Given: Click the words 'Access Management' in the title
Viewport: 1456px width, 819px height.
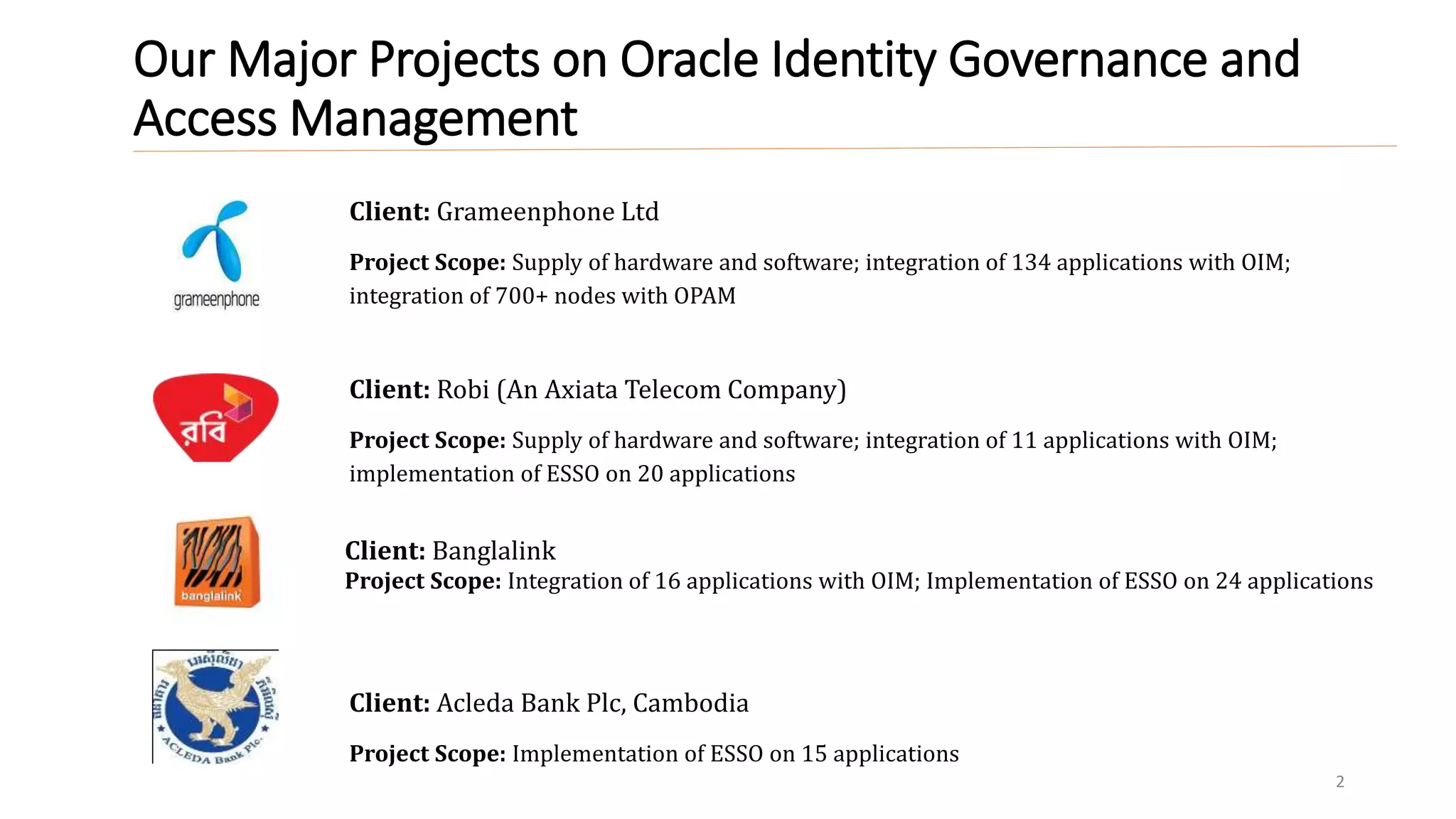Looking at the screenshot, I should (x=355, y=119).
